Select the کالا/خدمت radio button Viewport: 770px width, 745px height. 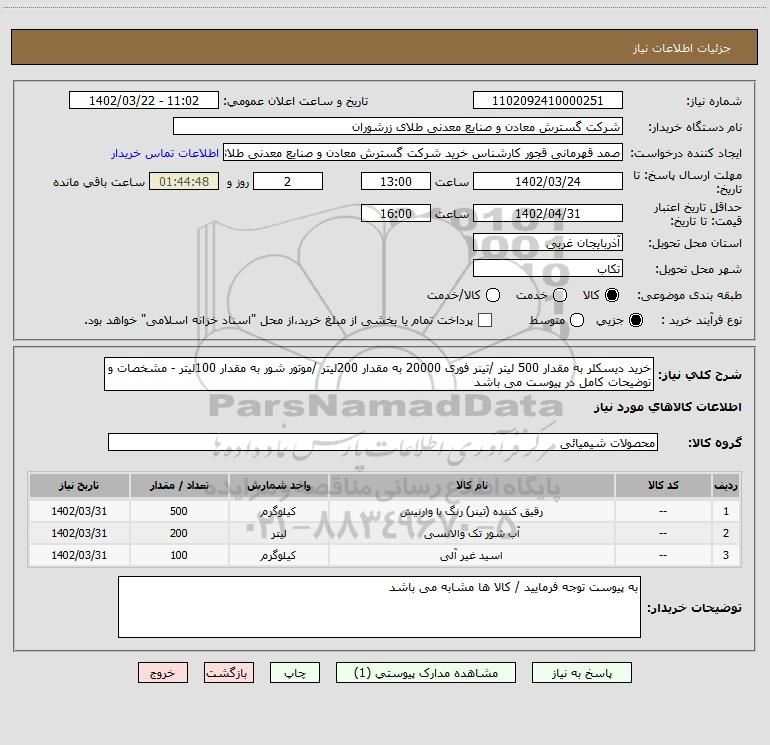[493, 295]
